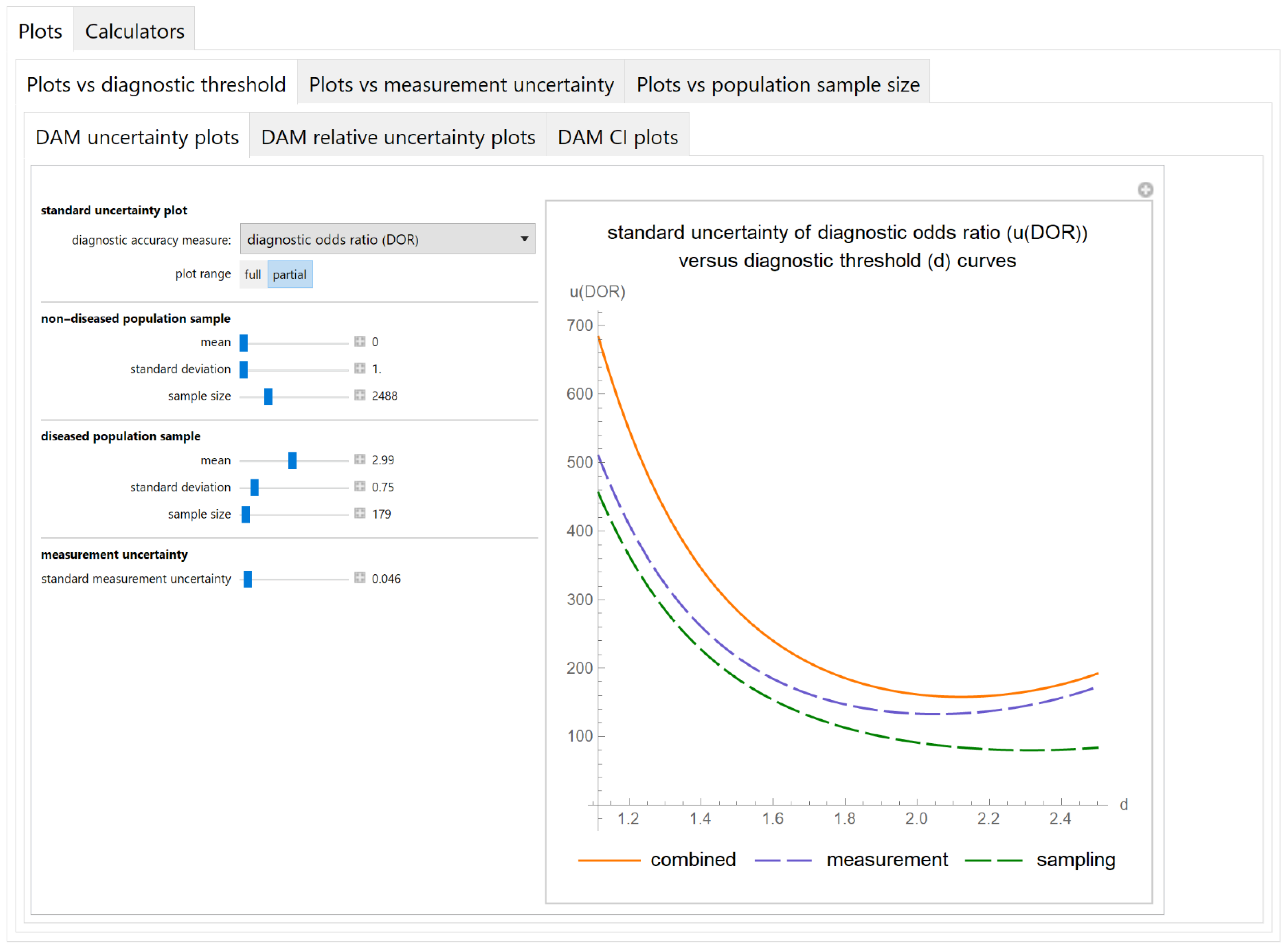Expand the diseased mean plus icon
The height and width of the screenshot is (950, 1288).
coord(360,459)
